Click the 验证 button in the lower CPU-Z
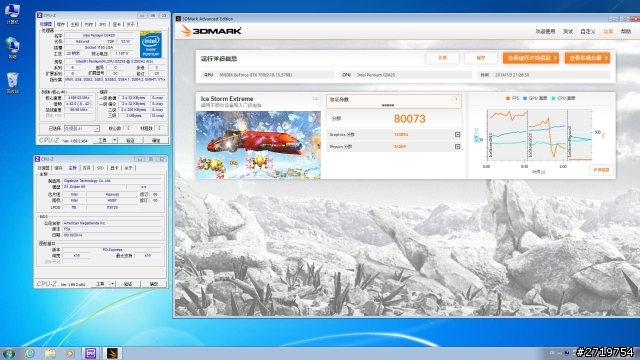 tap(128, 284)
